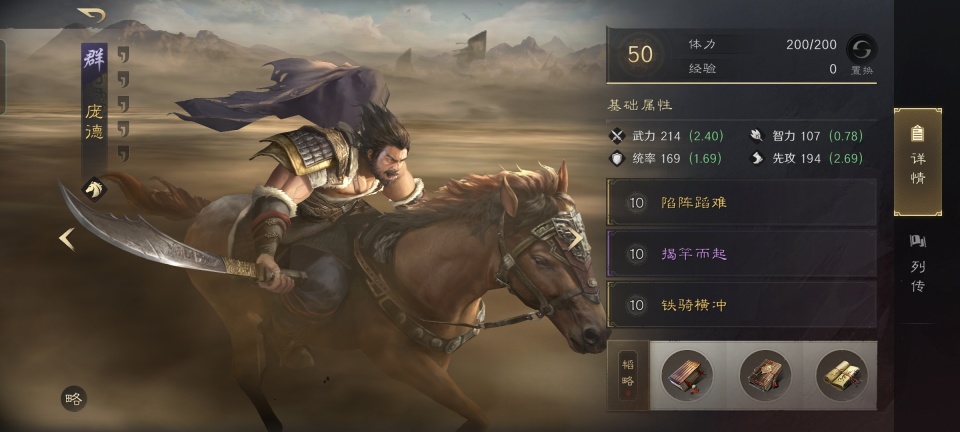Click the round 略 button
Screen dimensions: 960x432
pyautogui.click(x=73, y=399)
